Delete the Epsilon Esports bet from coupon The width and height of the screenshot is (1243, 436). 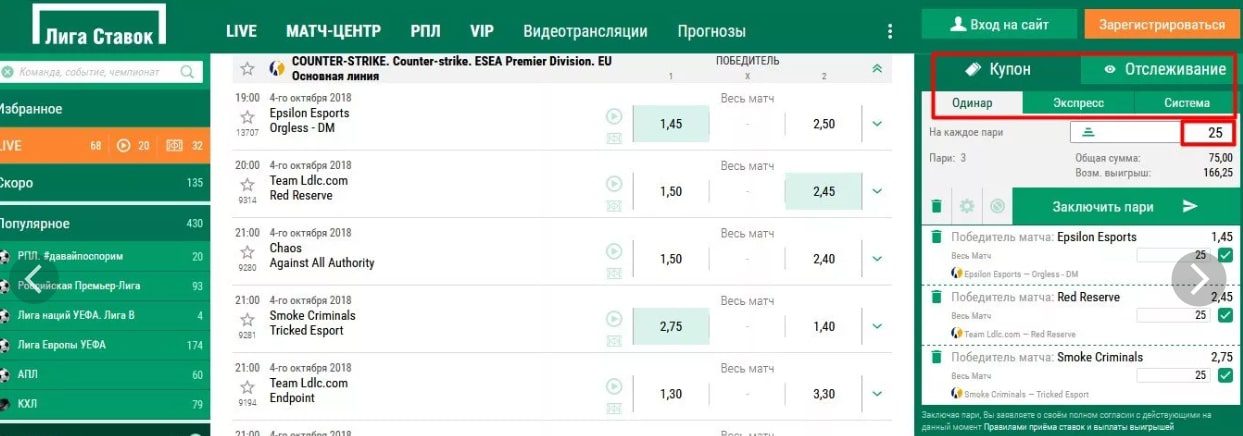pos(936,237)
